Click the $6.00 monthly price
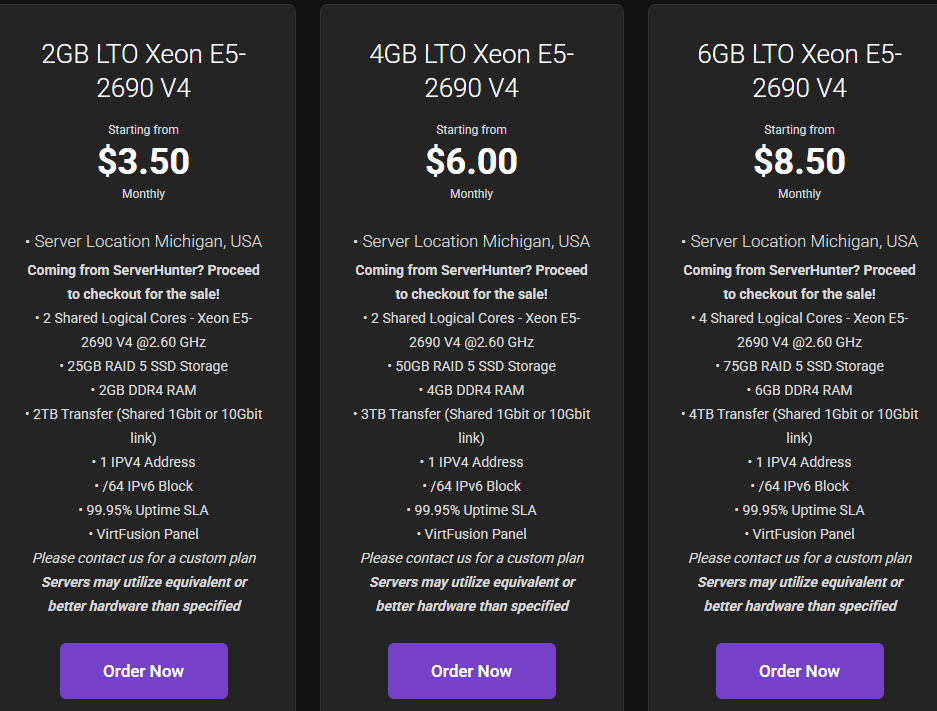 [x=471, y=161]
